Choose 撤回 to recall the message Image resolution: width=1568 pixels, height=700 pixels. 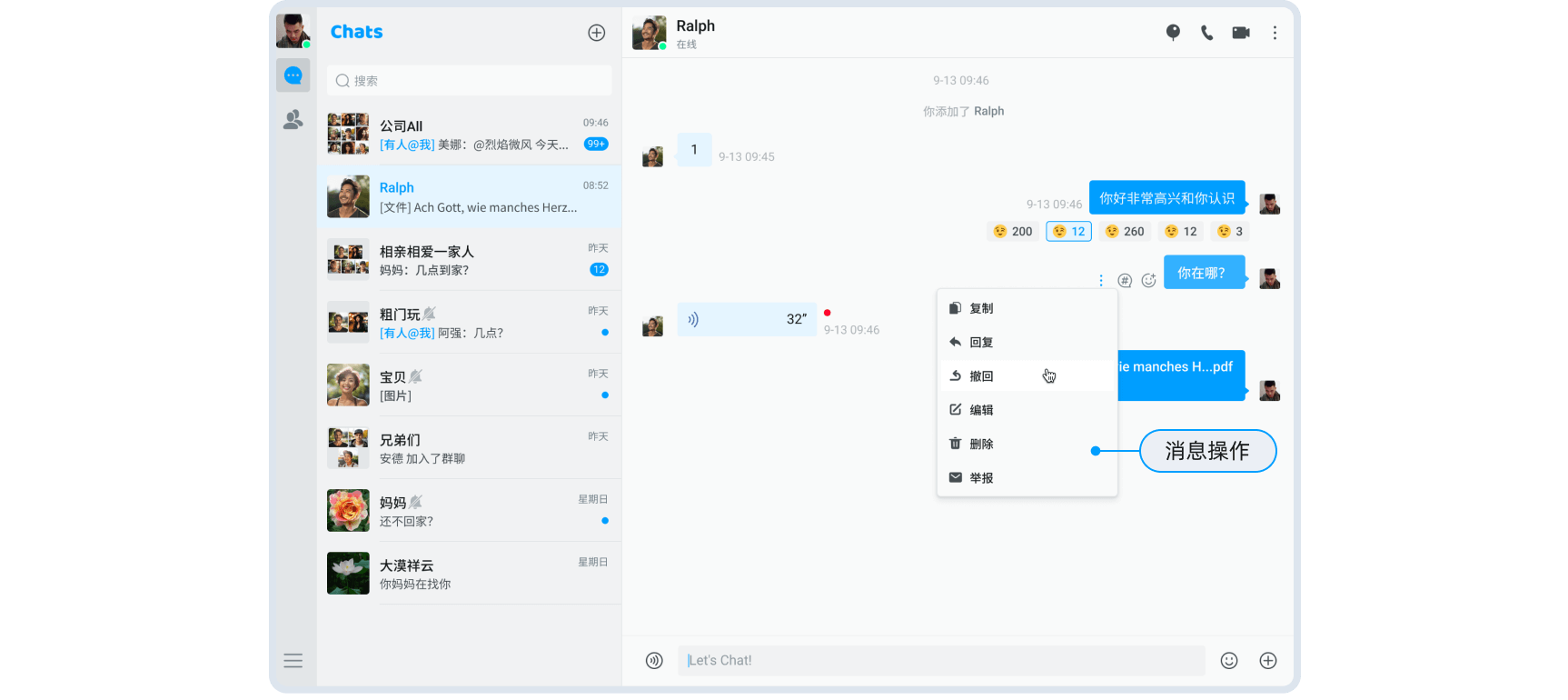coord(1027,375)
